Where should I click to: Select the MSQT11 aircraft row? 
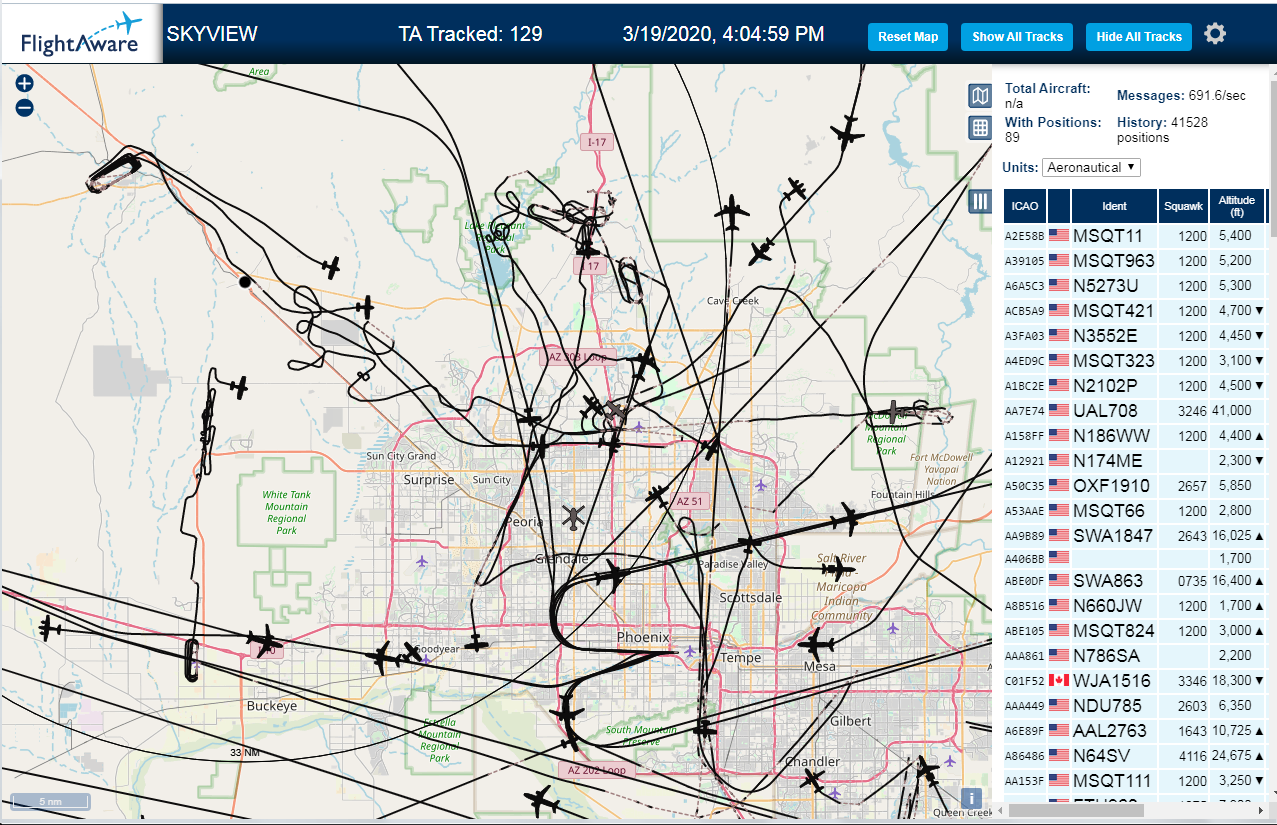[x=1135, y=236]
